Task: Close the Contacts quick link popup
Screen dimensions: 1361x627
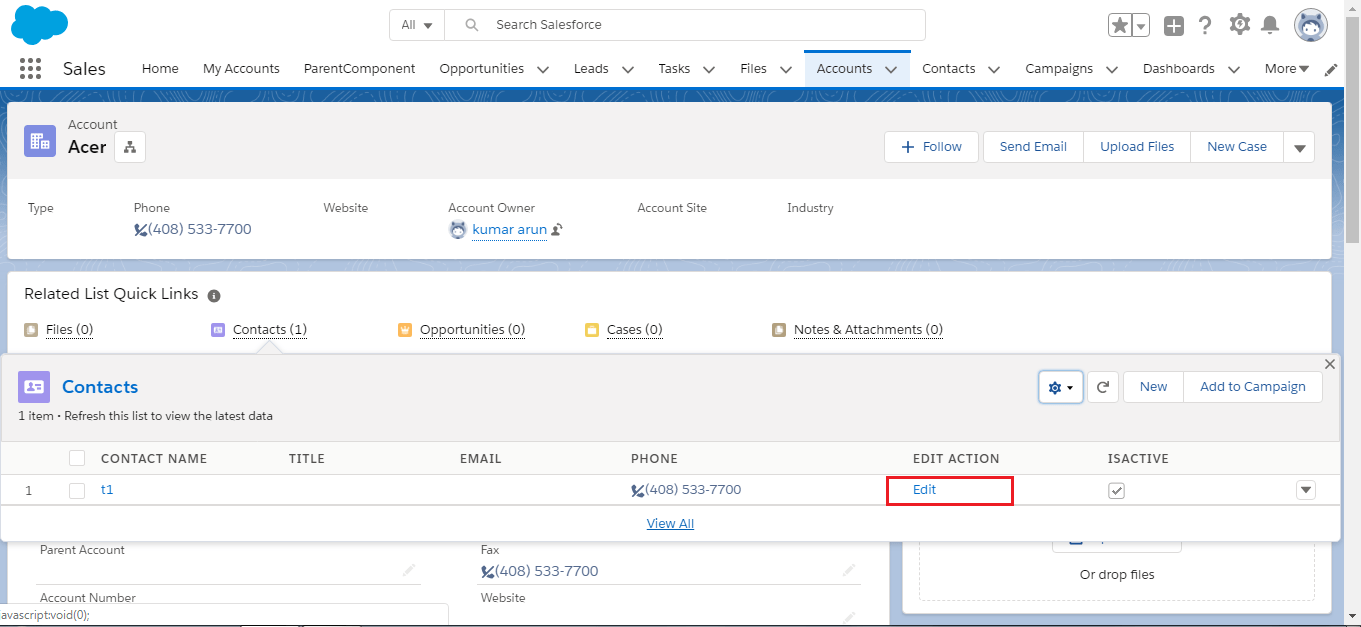Action: 1330,364
